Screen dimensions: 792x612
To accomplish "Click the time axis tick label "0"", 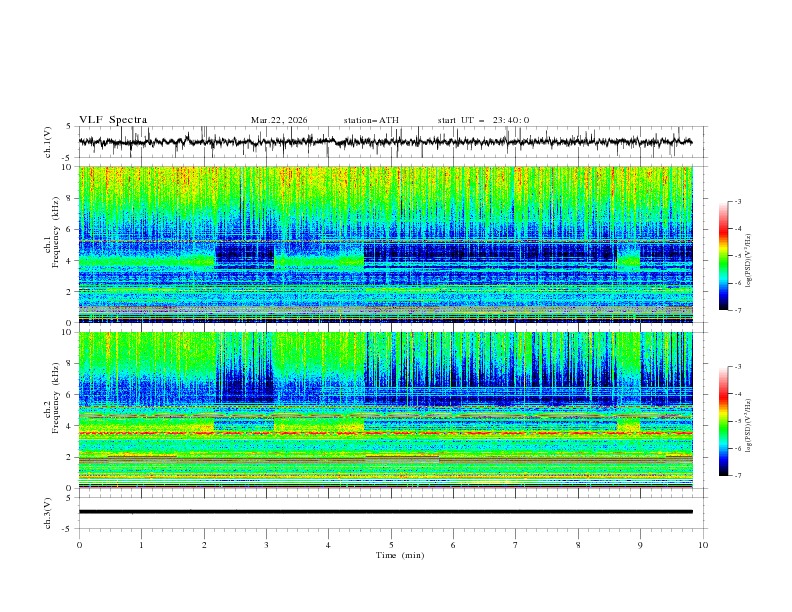I will (79, 545).
